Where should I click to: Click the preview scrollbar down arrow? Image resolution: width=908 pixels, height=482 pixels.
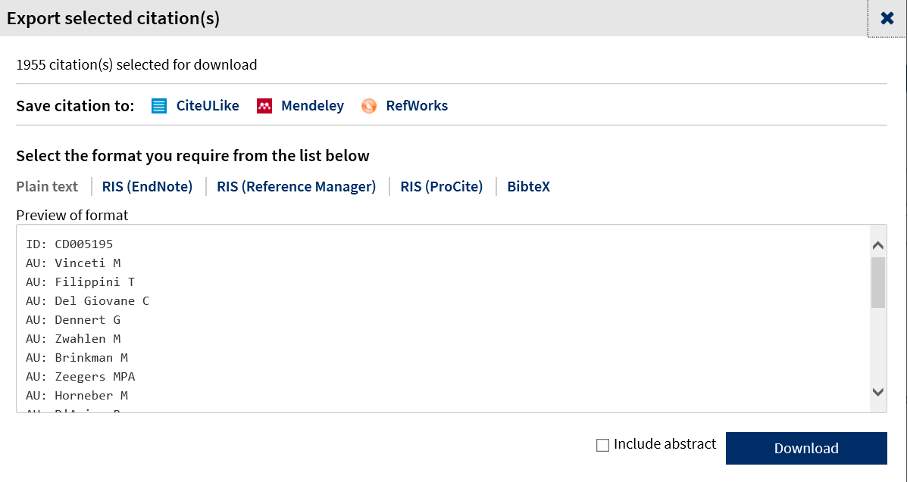(x=878, y=392)
